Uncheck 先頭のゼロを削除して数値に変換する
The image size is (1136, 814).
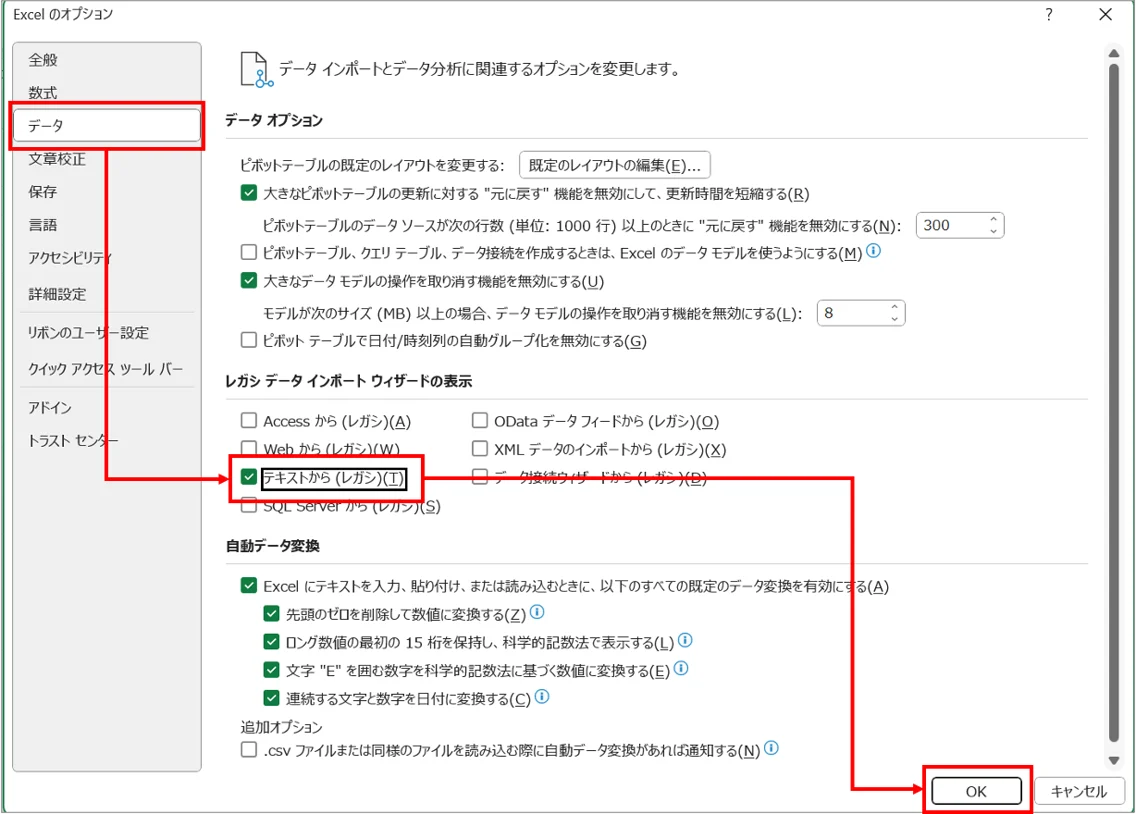pos(272,614)
